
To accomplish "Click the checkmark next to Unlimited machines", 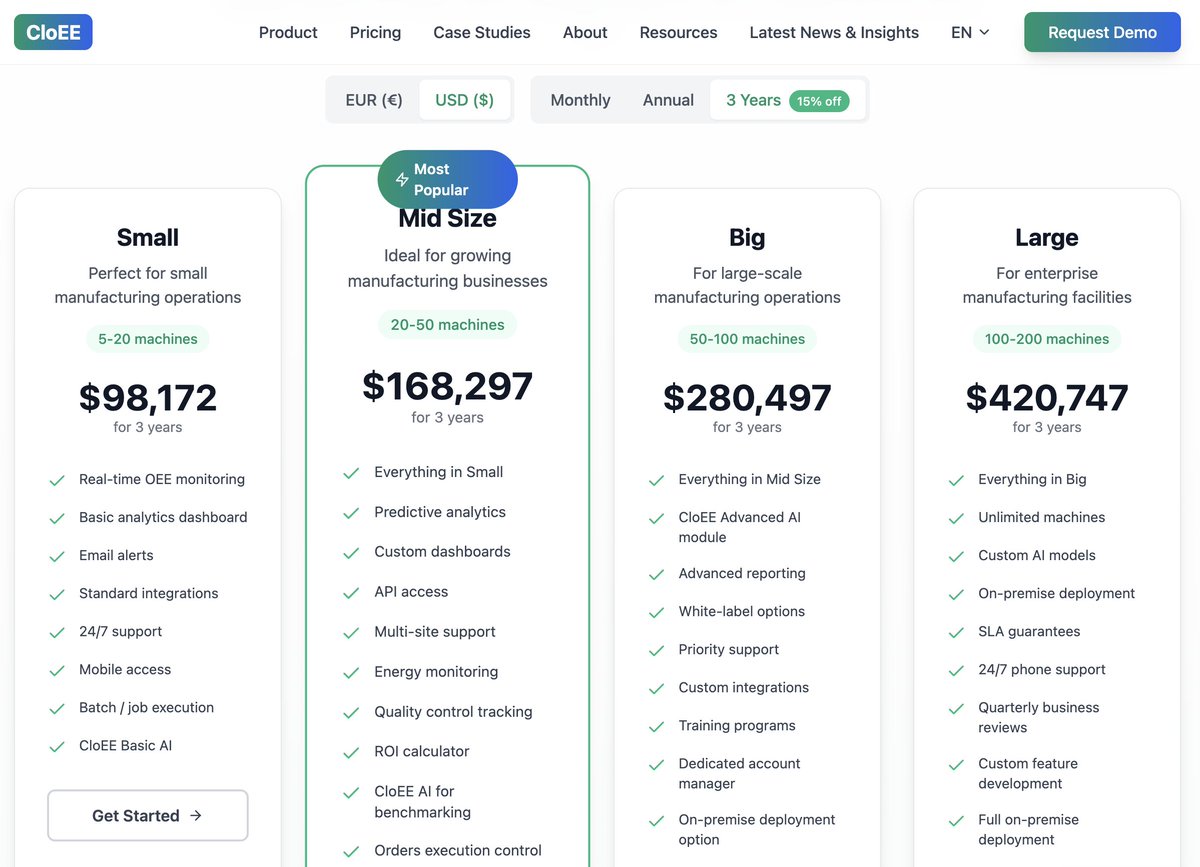I will (x=956, y=518).
